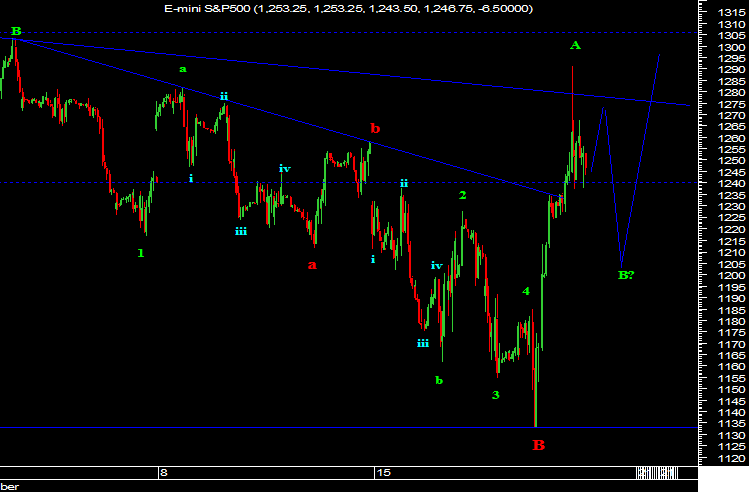Click the 1180 price axis value
Image resolution: width=749 pixels, height=492 pixels.
tap(731, 321)
